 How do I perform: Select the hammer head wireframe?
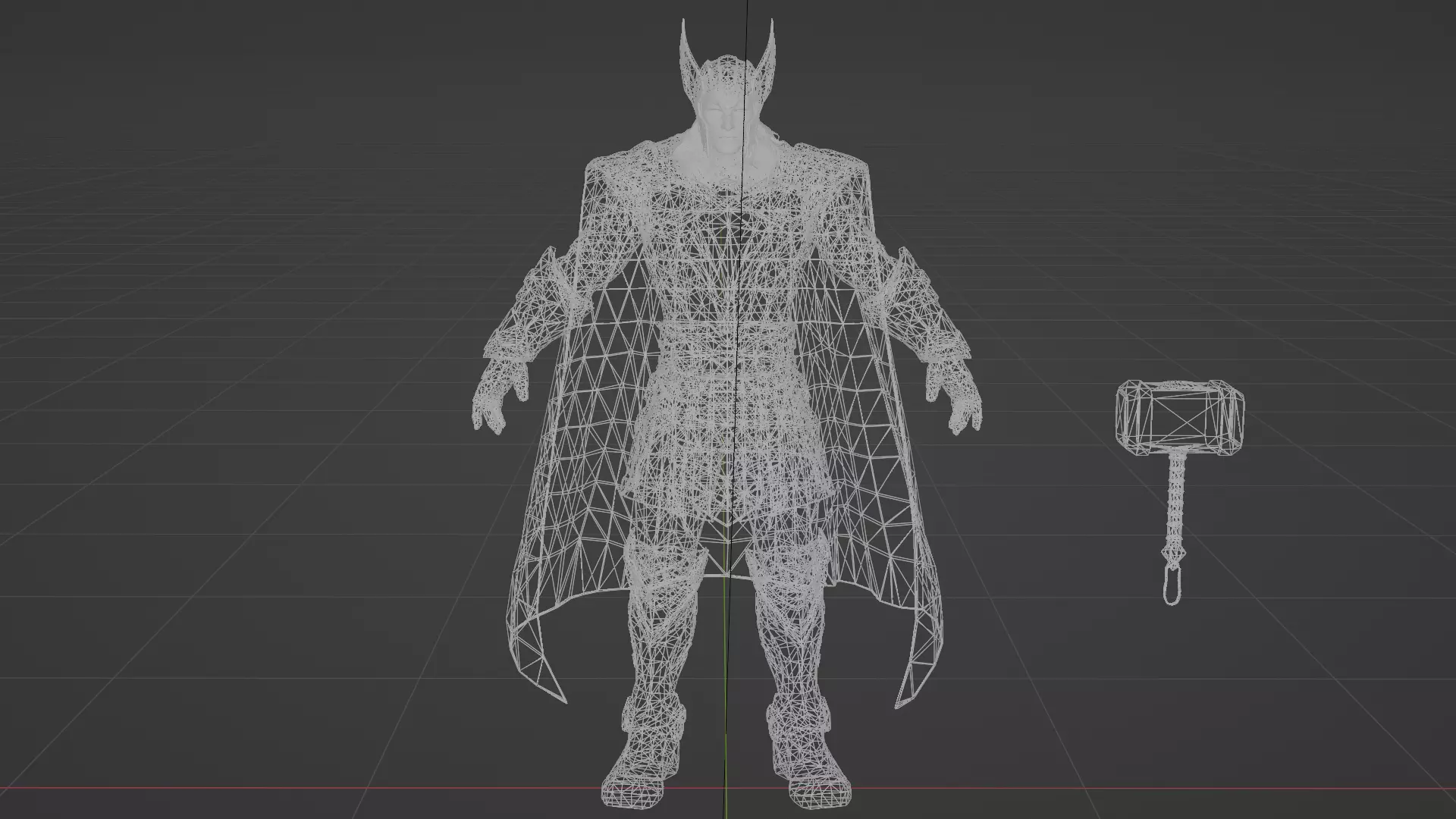(1180, 419)
